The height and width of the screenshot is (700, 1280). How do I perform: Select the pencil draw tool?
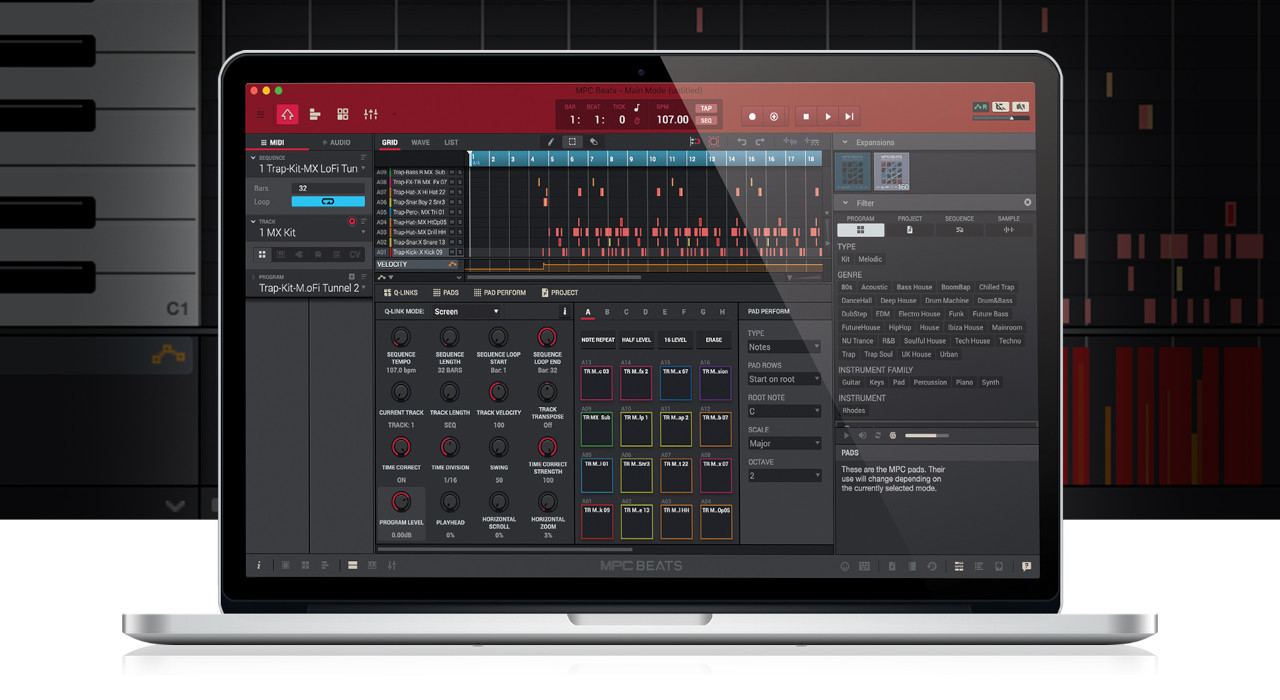coord(551,142)
